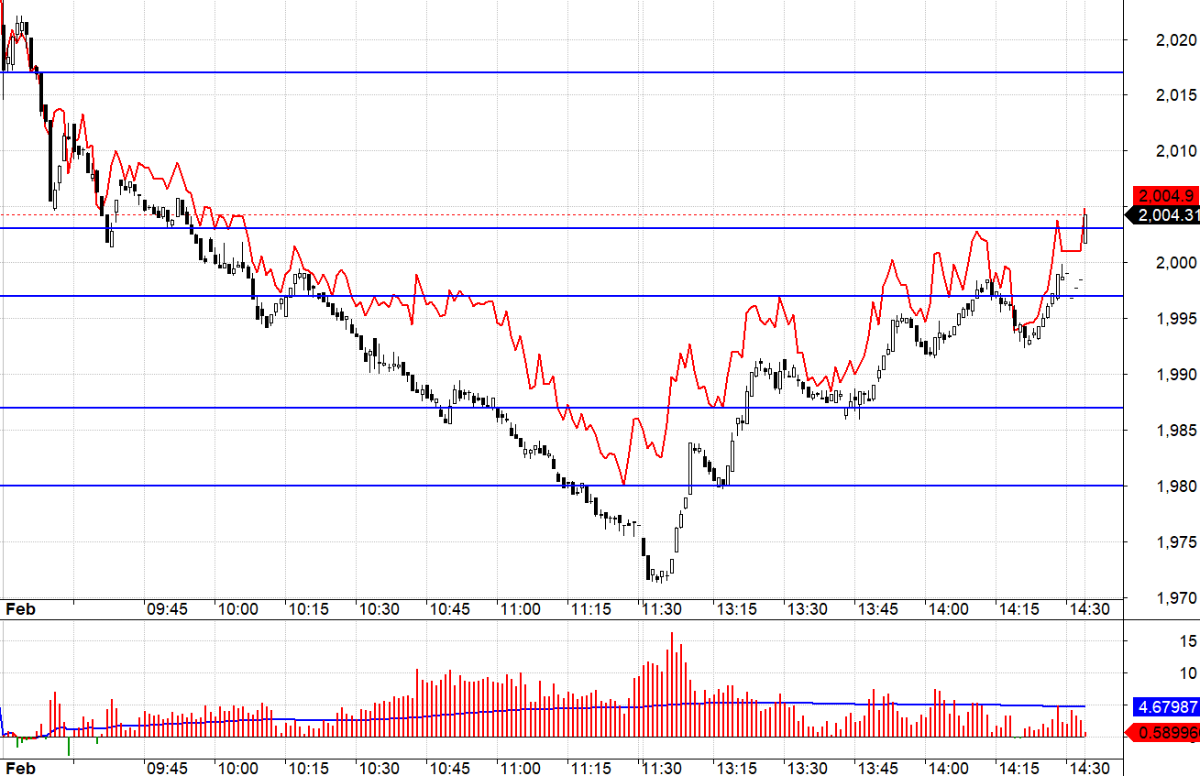
Task: Click the 14:30 label below the volume panel
Action: (x=1089, y=768)
